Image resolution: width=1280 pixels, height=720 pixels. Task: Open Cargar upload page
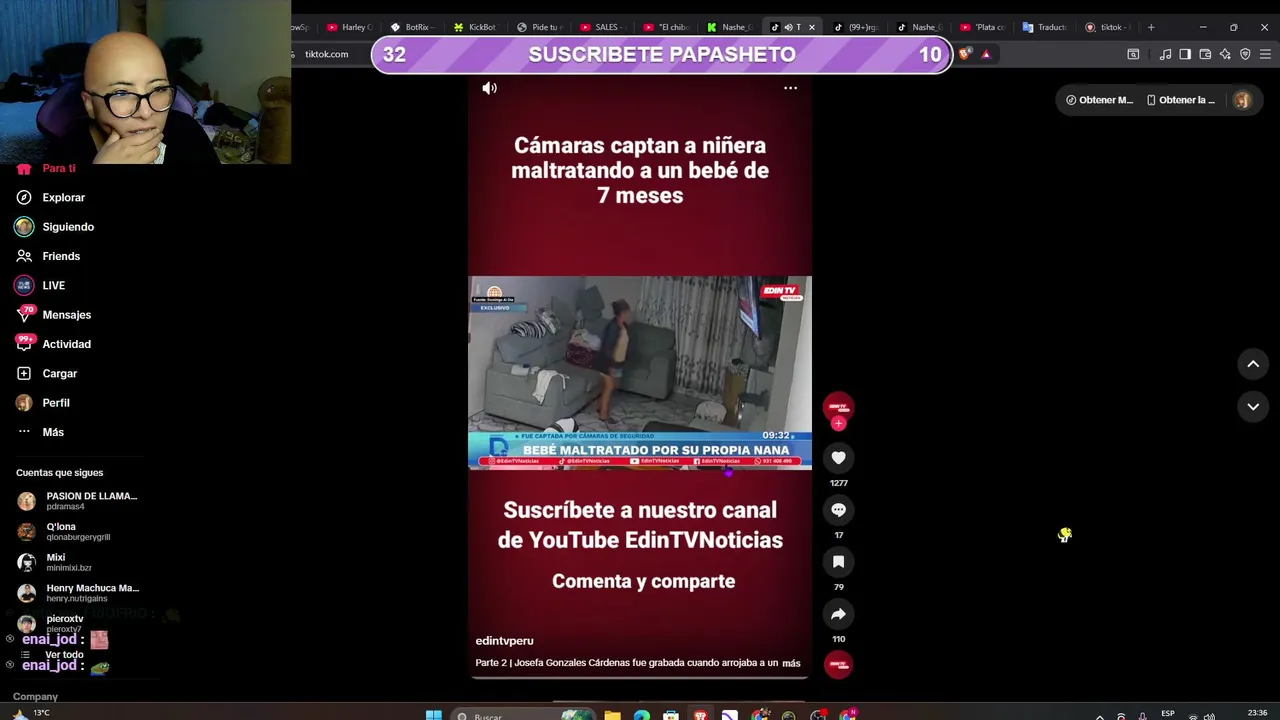click(59, 373)
